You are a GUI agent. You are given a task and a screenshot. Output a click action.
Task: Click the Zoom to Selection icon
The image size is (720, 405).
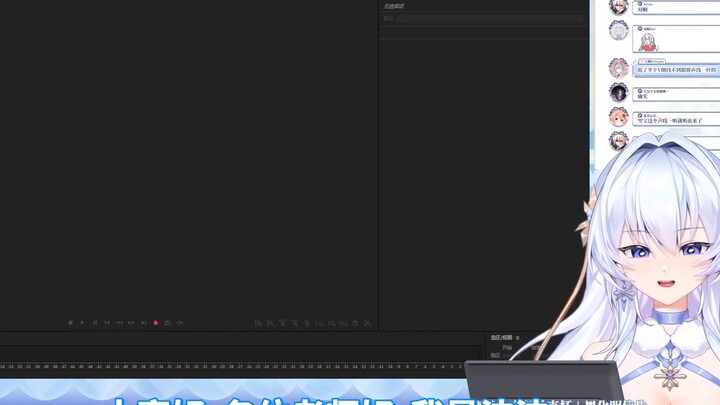tap(343, 323)
